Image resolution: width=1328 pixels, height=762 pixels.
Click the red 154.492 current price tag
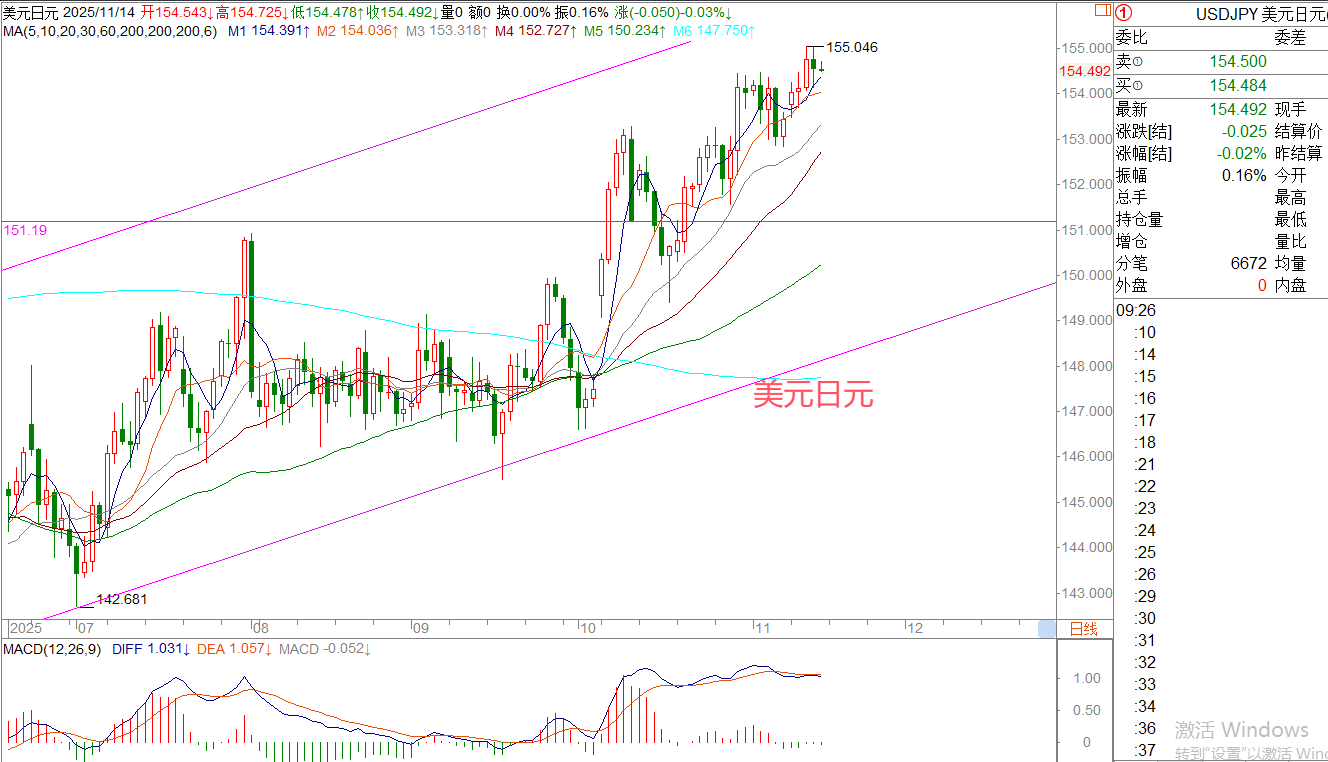[1085, 71]
